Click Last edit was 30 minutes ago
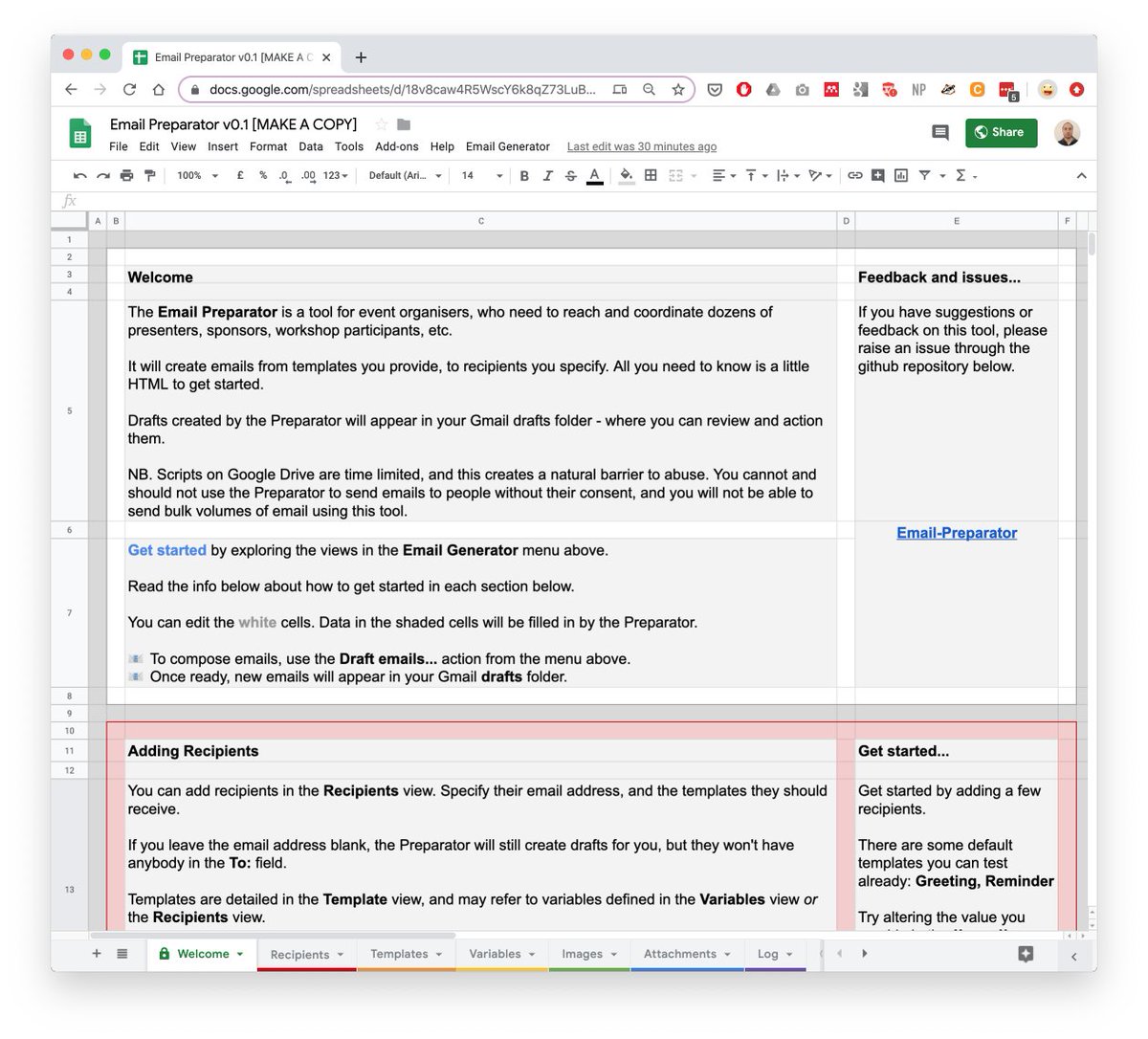The height and width of the screenshot is (1039, 1148). (x=642, y=146)
